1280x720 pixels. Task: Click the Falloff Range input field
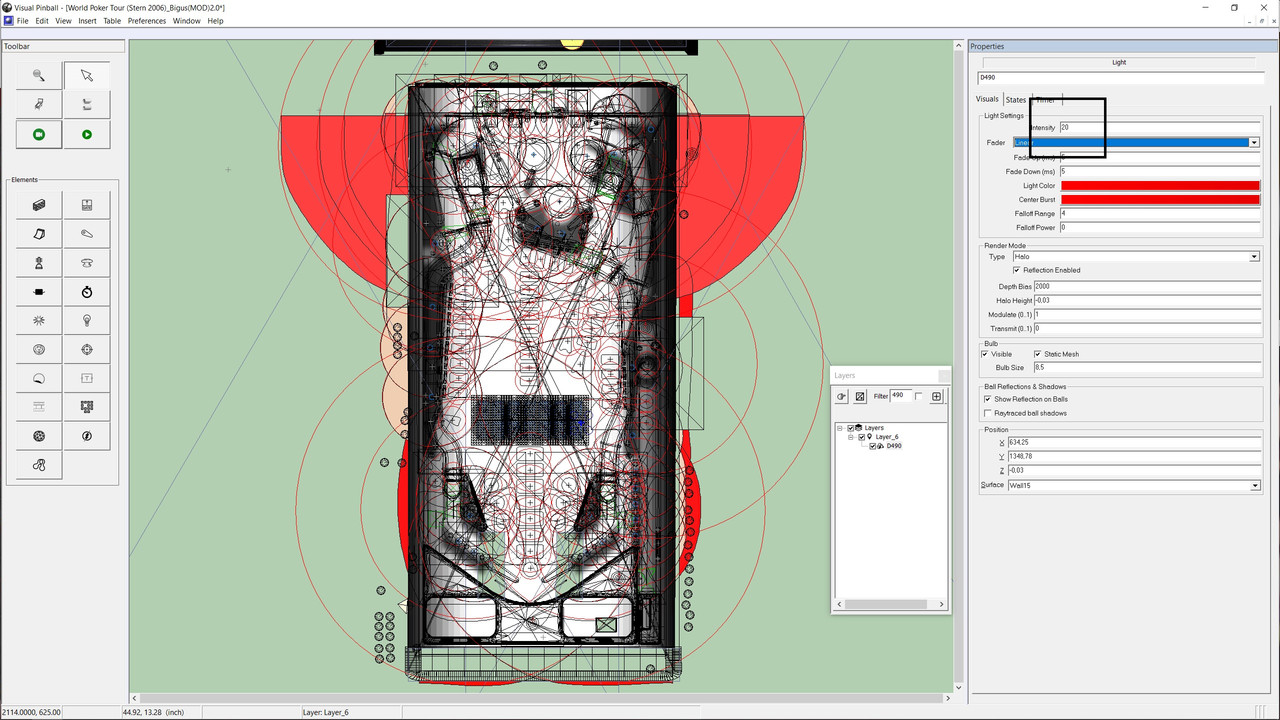click(x=1159, y=214)
